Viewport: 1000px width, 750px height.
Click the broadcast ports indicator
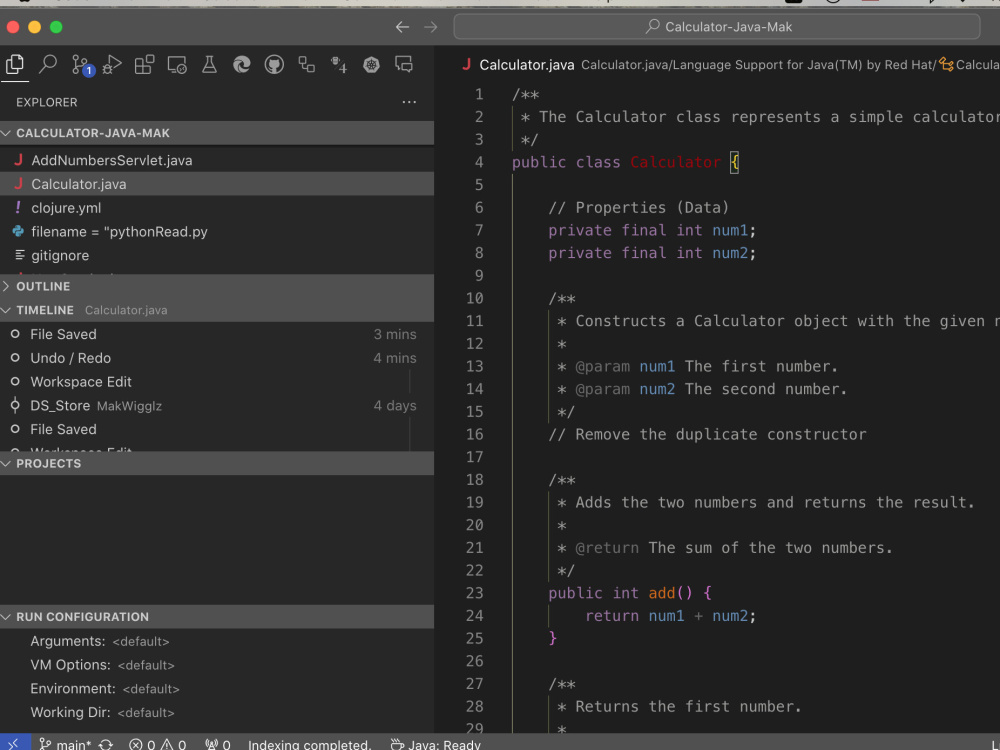(x=217, y=744)
